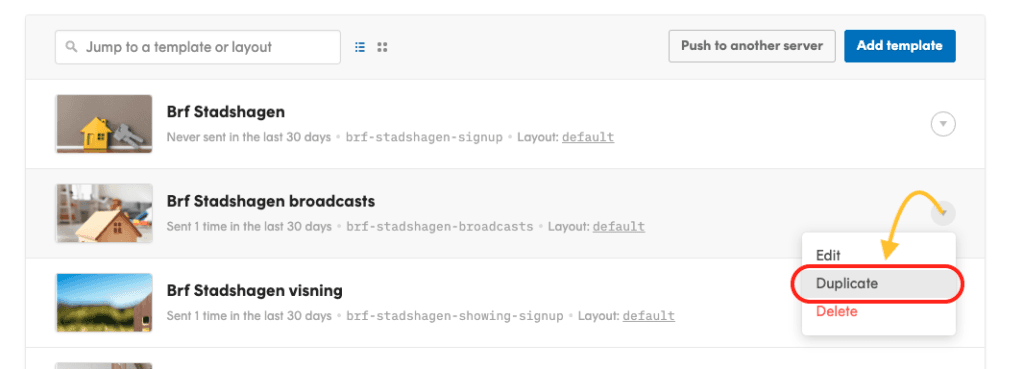The width and height of the screenshot is (1024, 369).
Task: Open default layout link for Brf Stadshagen
Action: 588,137
